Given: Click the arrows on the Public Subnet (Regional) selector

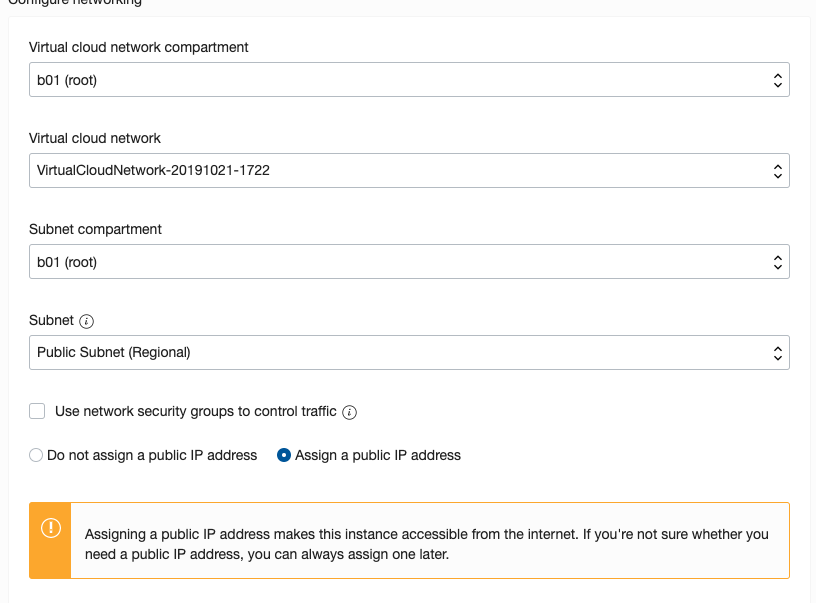Looking at the screenshot, I should tap(778, 353).
